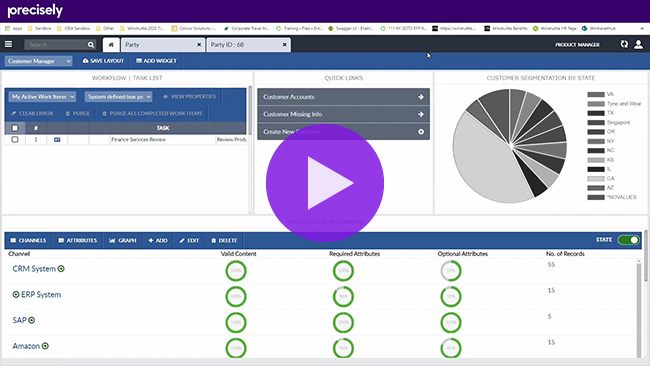Viewport: 650px width, 366px height.
Task: Open the System defined box dropdown
Action: pos(119,97)
